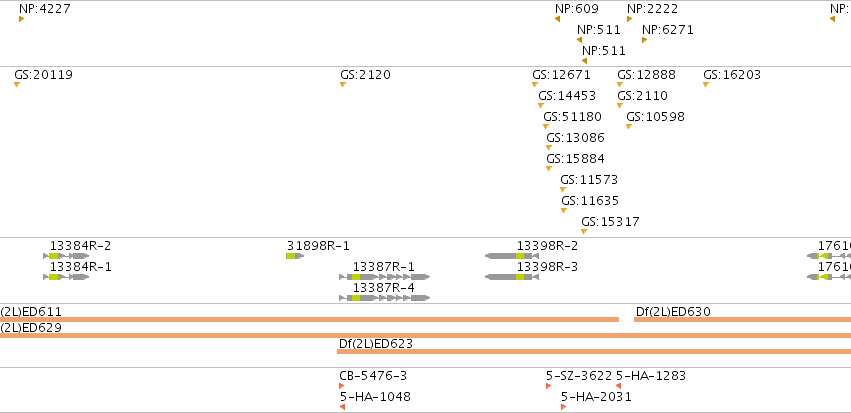Click the NP:2222 triangle marker
Viewport: 851px width, 413px height.
point(630,19)
